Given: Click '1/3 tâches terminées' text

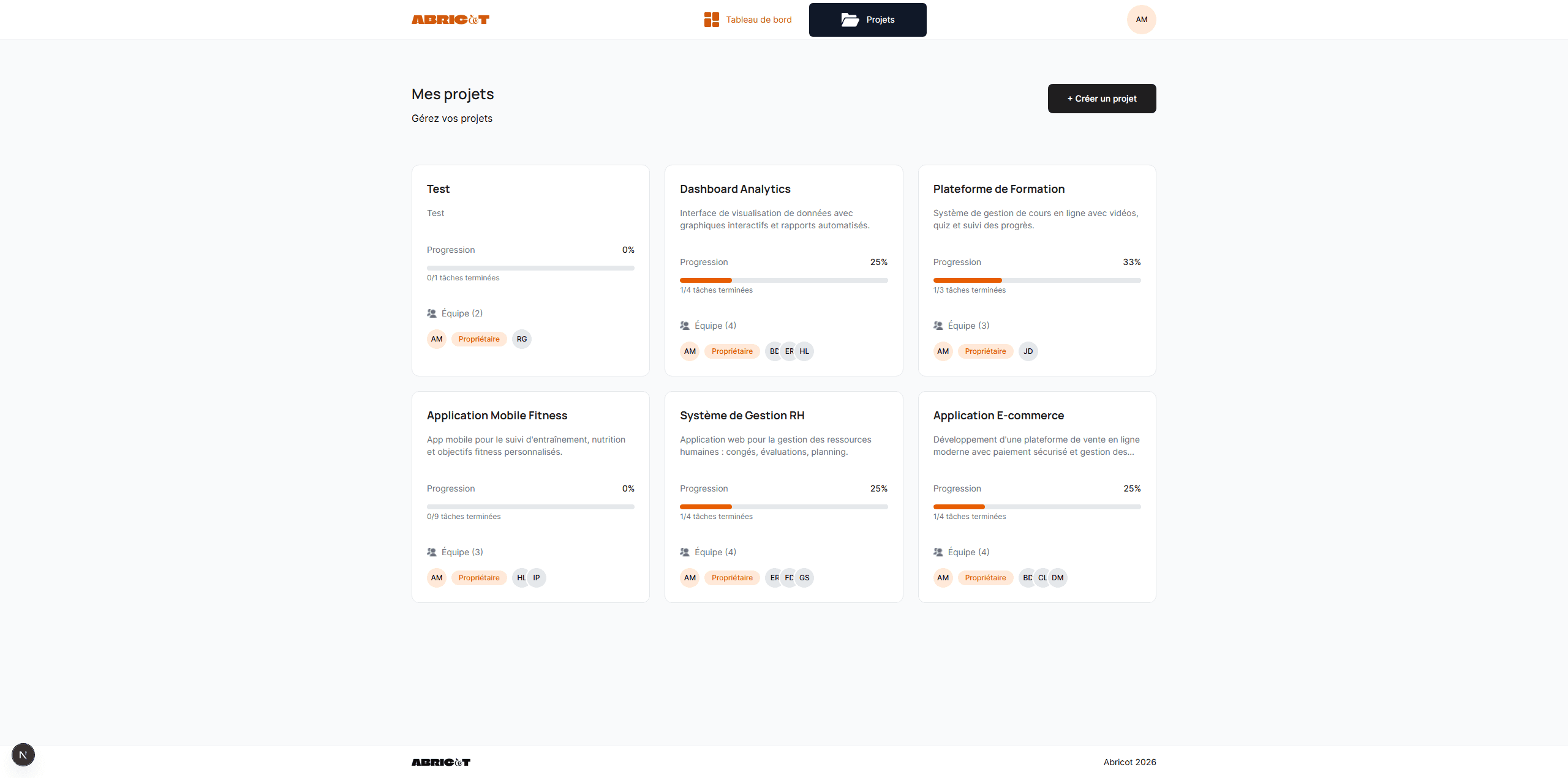Looking at the screenshot, I should pyautogui.click(x=969, y=290).
